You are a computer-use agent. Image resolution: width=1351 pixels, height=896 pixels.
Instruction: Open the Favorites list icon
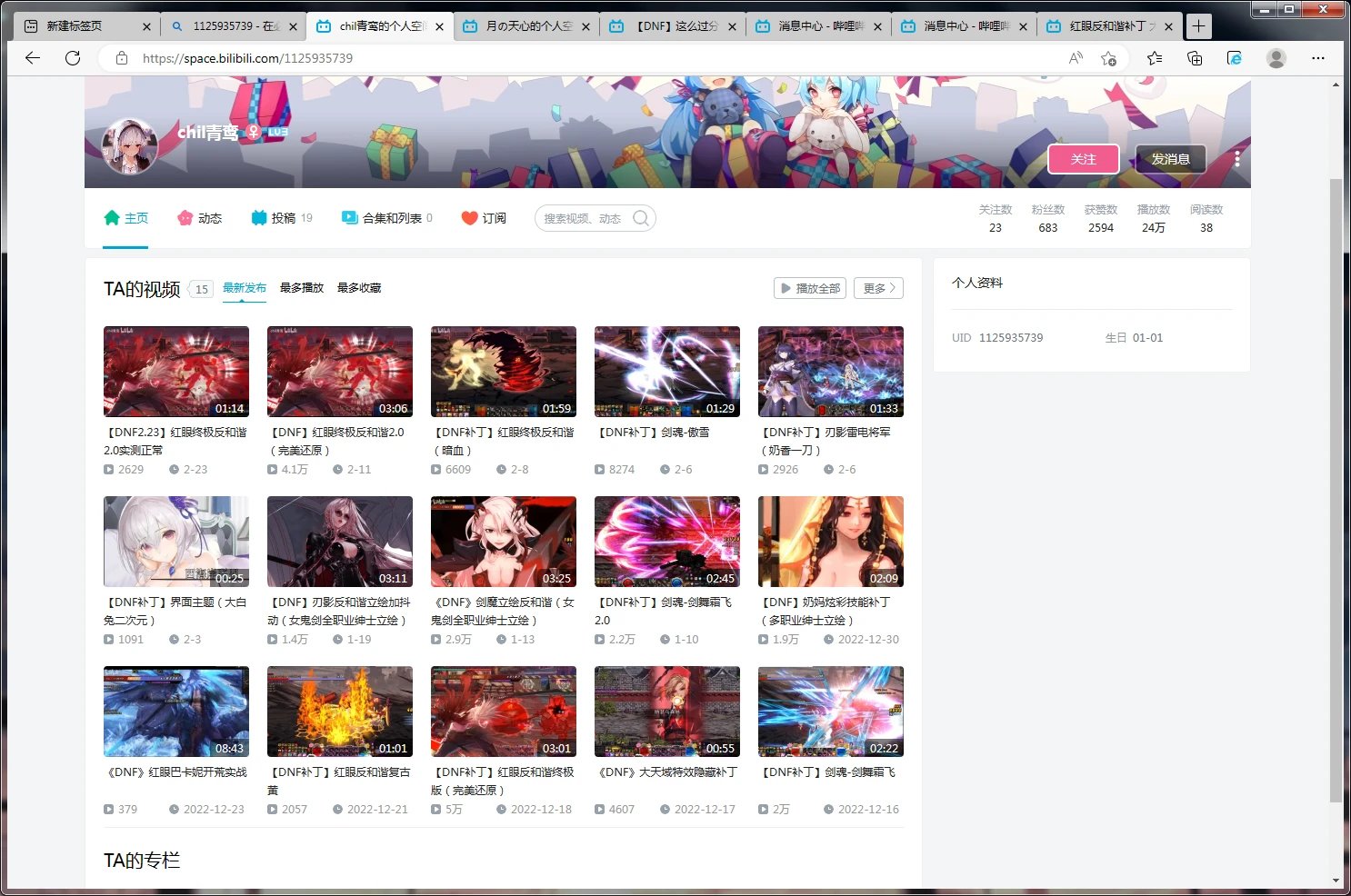[x=1155, y=58]
